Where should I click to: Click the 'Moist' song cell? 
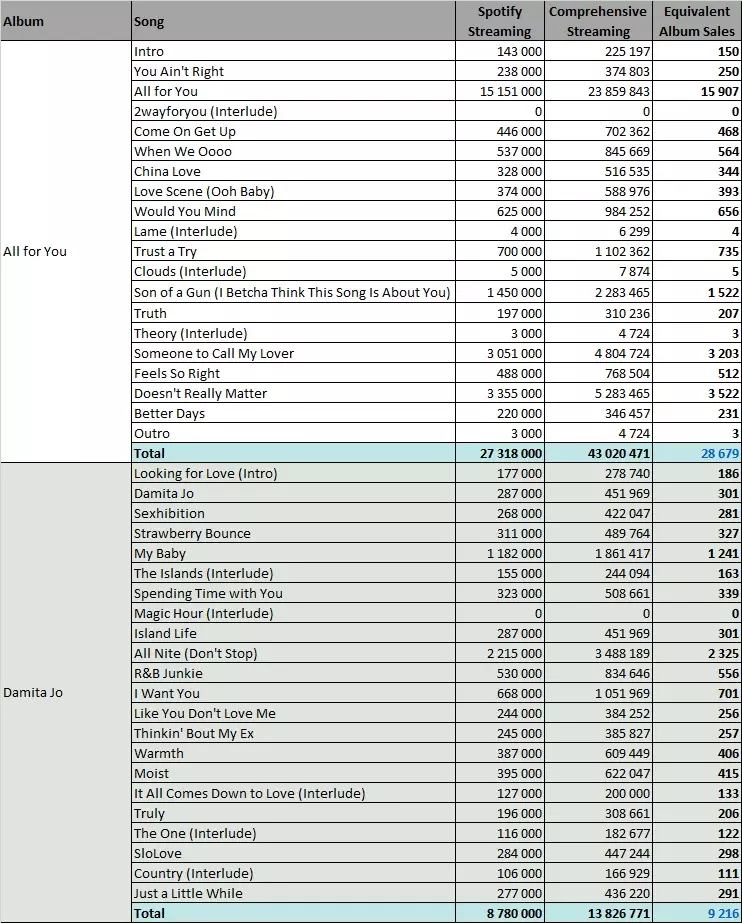293,773
